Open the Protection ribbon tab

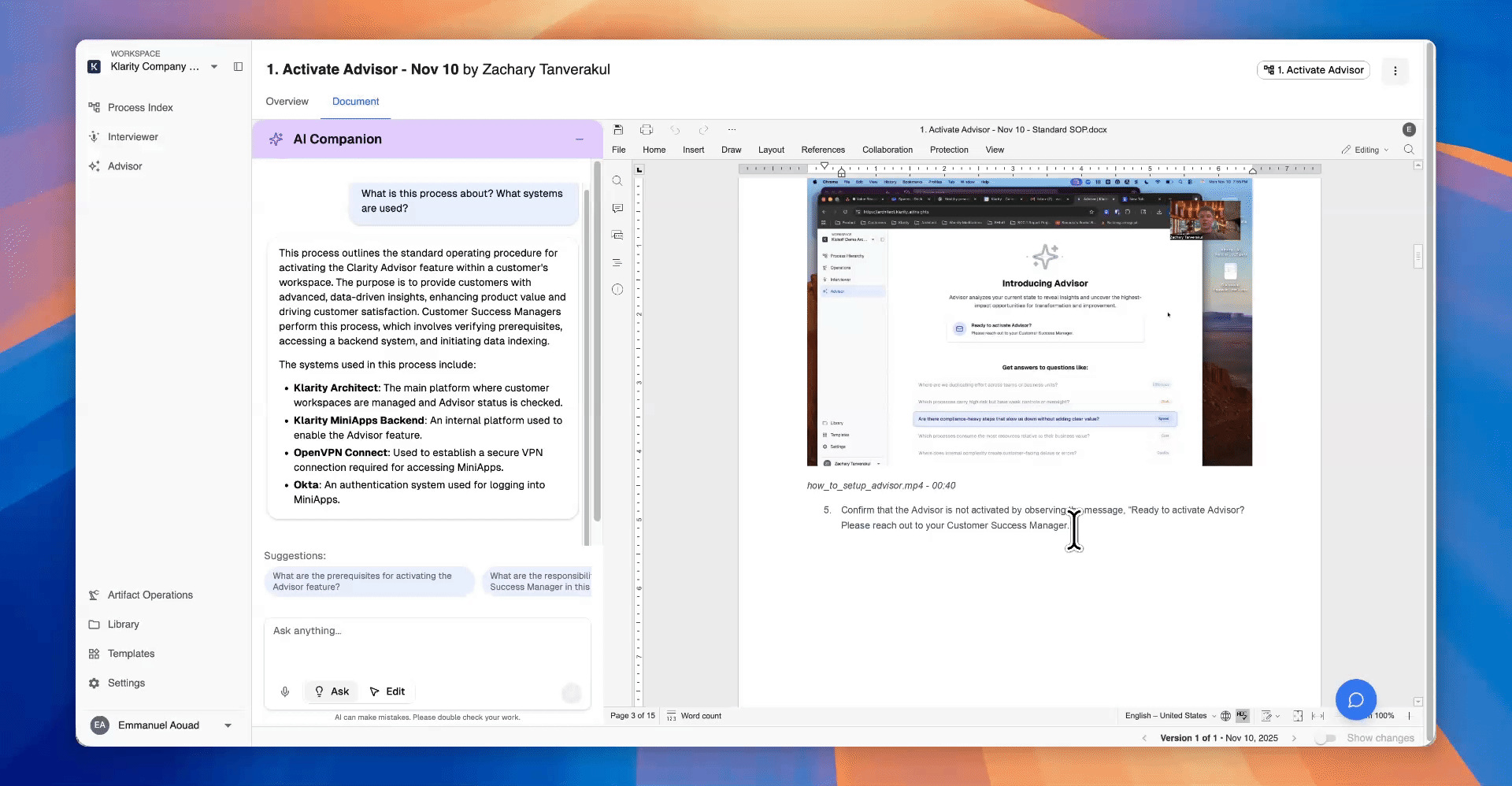click(x=949, y=150)
